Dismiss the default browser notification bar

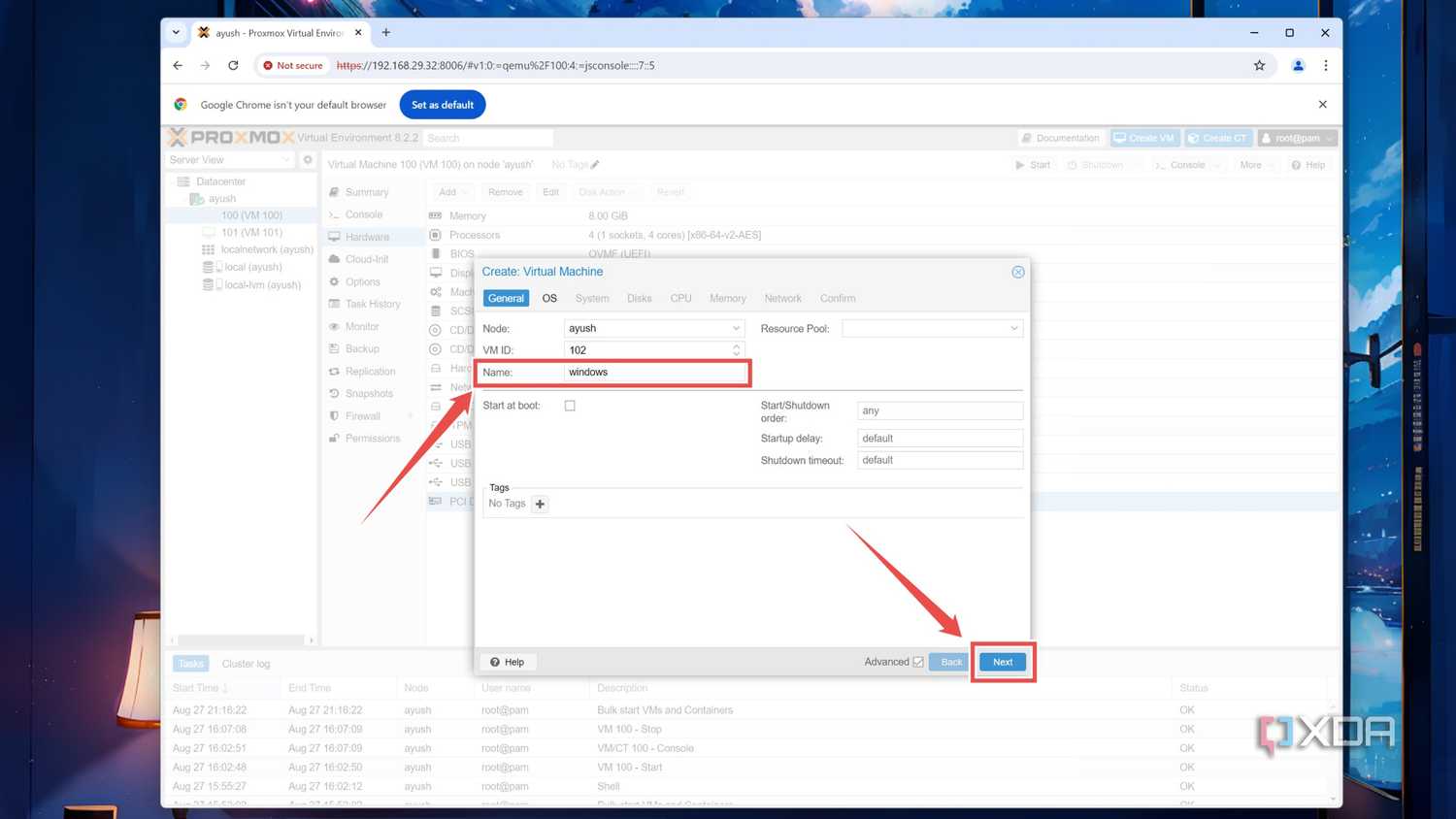point(1322,104)
